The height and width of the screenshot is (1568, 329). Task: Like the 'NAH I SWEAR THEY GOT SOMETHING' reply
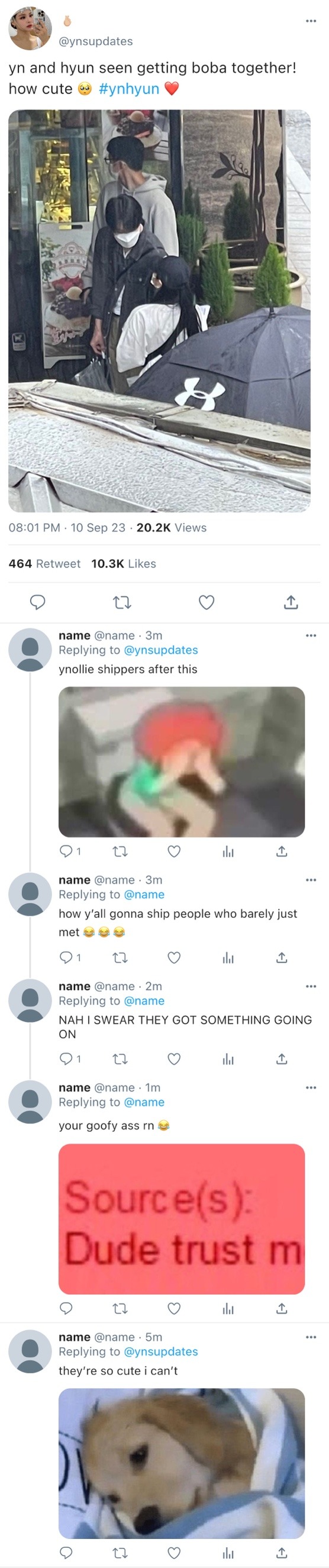click(x=173, y=1059)
